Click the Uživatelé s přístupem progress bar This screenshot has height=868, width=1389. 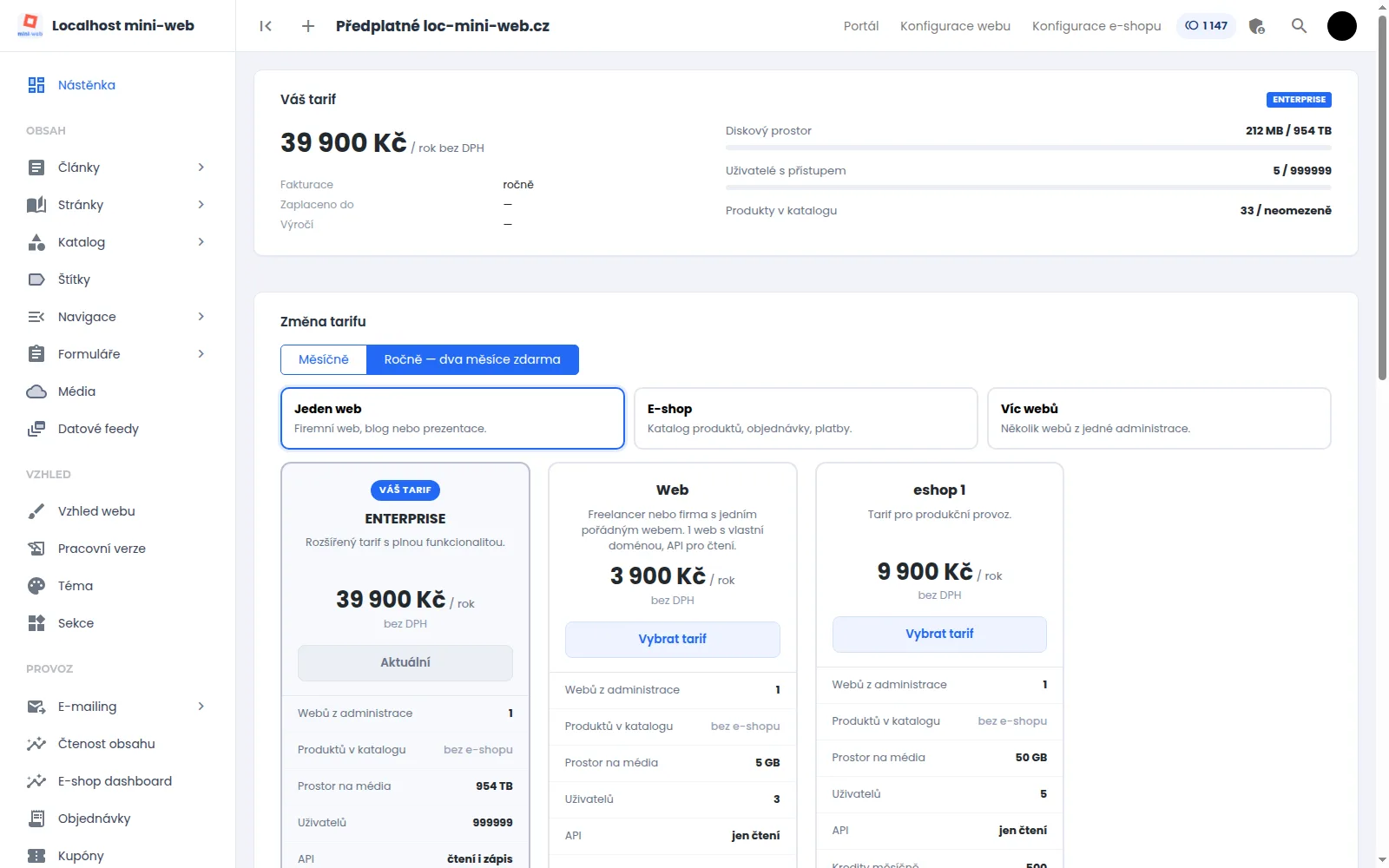(1029, 187)
